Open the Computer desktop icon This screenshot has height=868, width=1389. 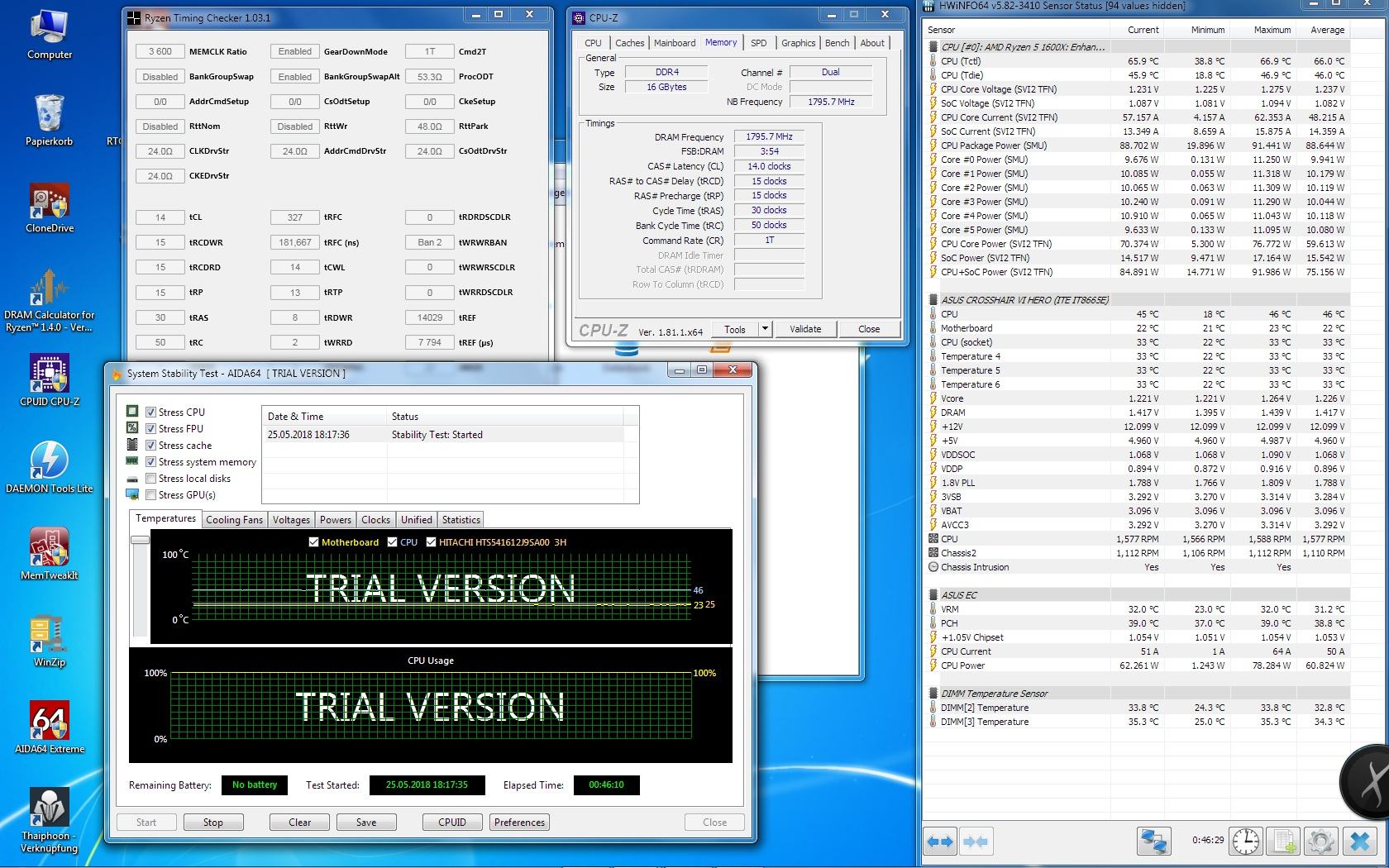(49, 35)
